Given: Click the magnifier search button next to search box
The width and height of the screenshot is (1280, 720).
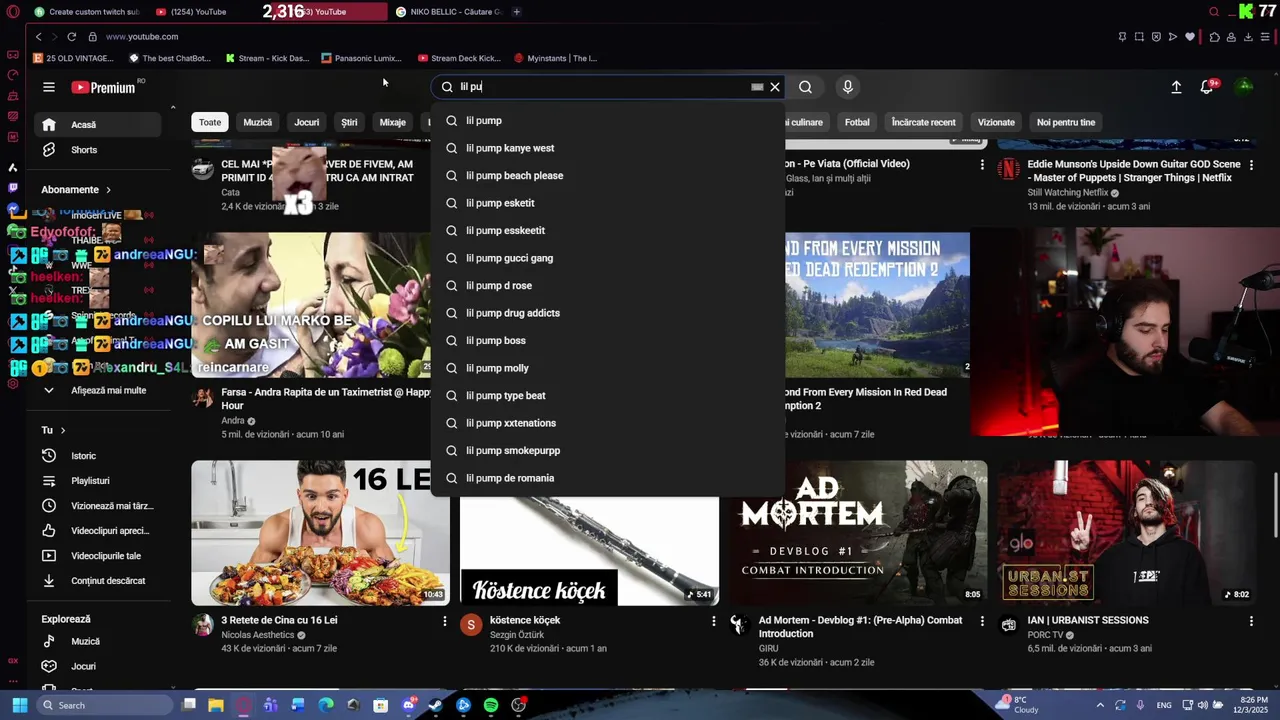Looking at the screenshot, I should [x=805, y=87].
